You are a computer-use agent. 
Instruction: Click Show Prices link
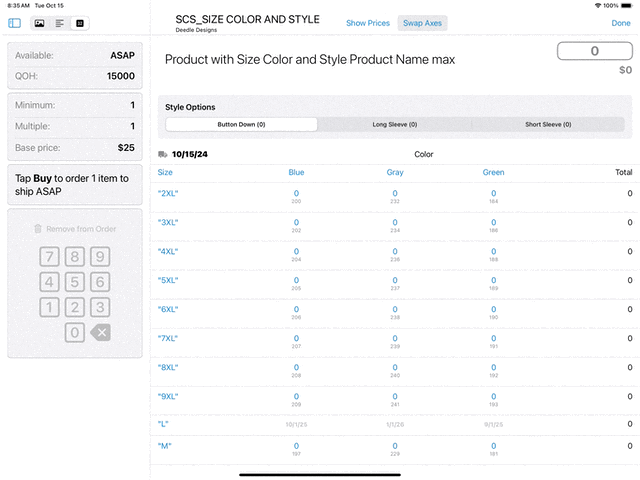[368, 23]
